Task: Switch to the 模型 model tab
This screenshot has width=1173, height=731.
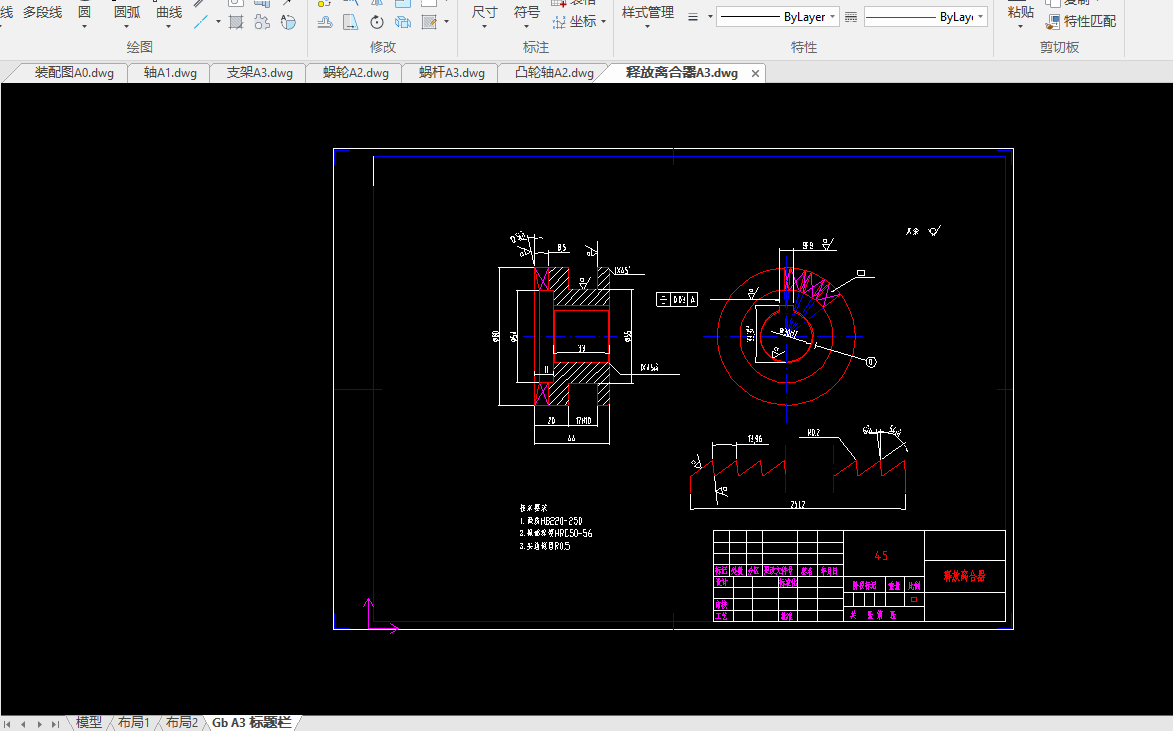Action: 88,723
